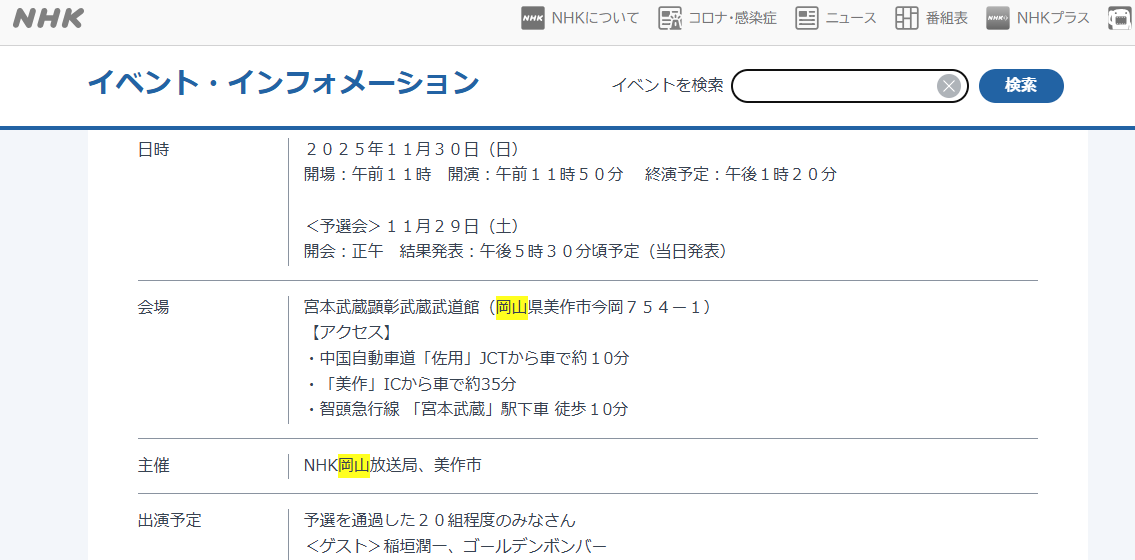This screenshot has height=560, width=1135.
Task: Open the コロナ・感染症 icon
Action: click(670, 18)
